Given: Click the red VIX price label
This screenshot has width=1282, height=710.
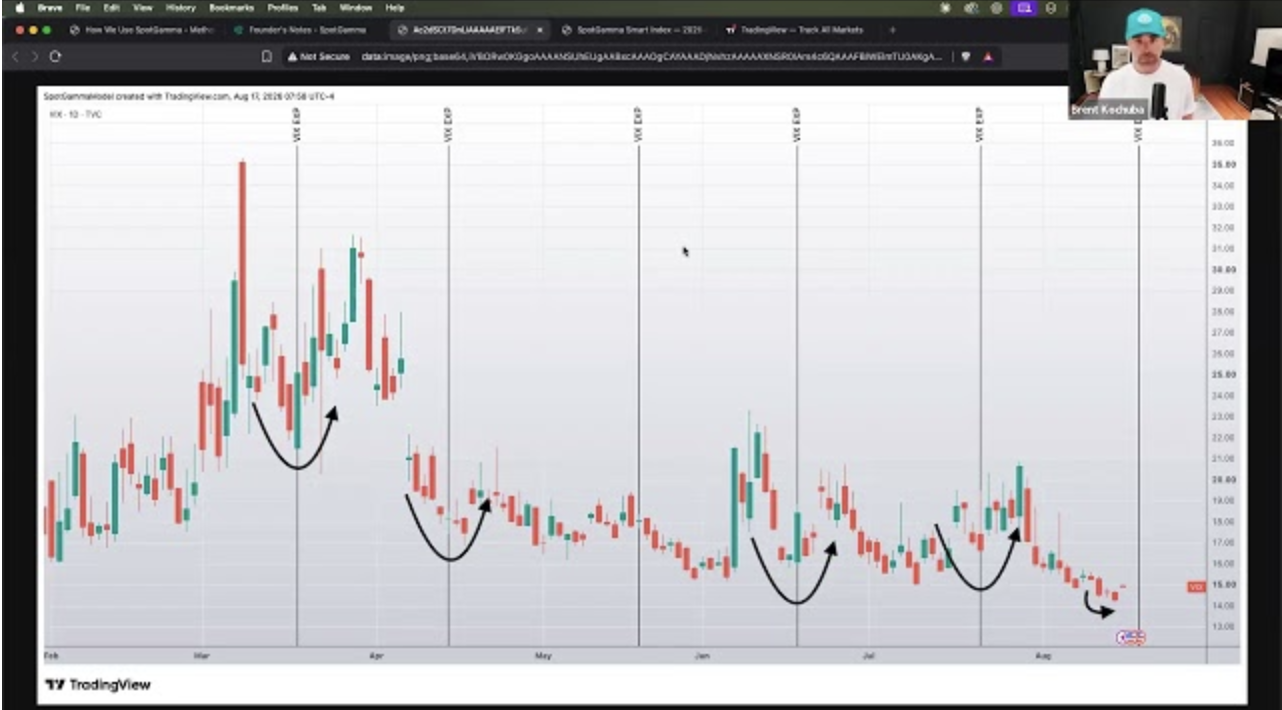Looking at the screenshot, I should (1195, 587).
